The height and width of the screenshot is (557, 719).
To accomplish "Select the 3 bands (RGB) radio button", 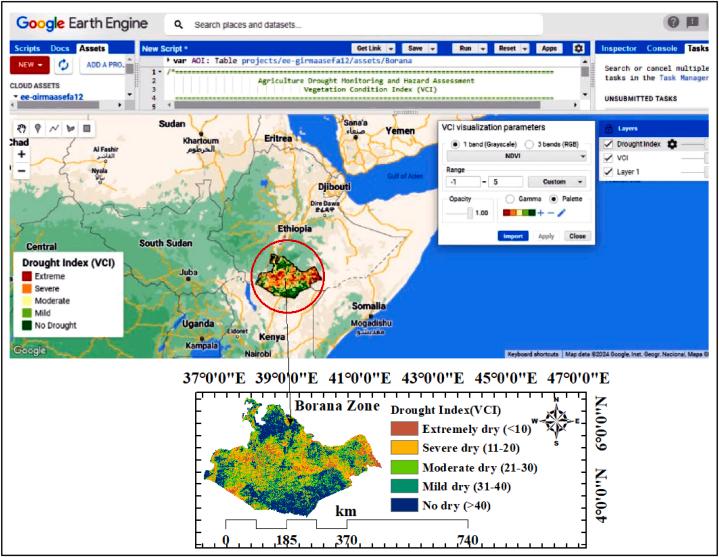I will (x=528, y=144).
